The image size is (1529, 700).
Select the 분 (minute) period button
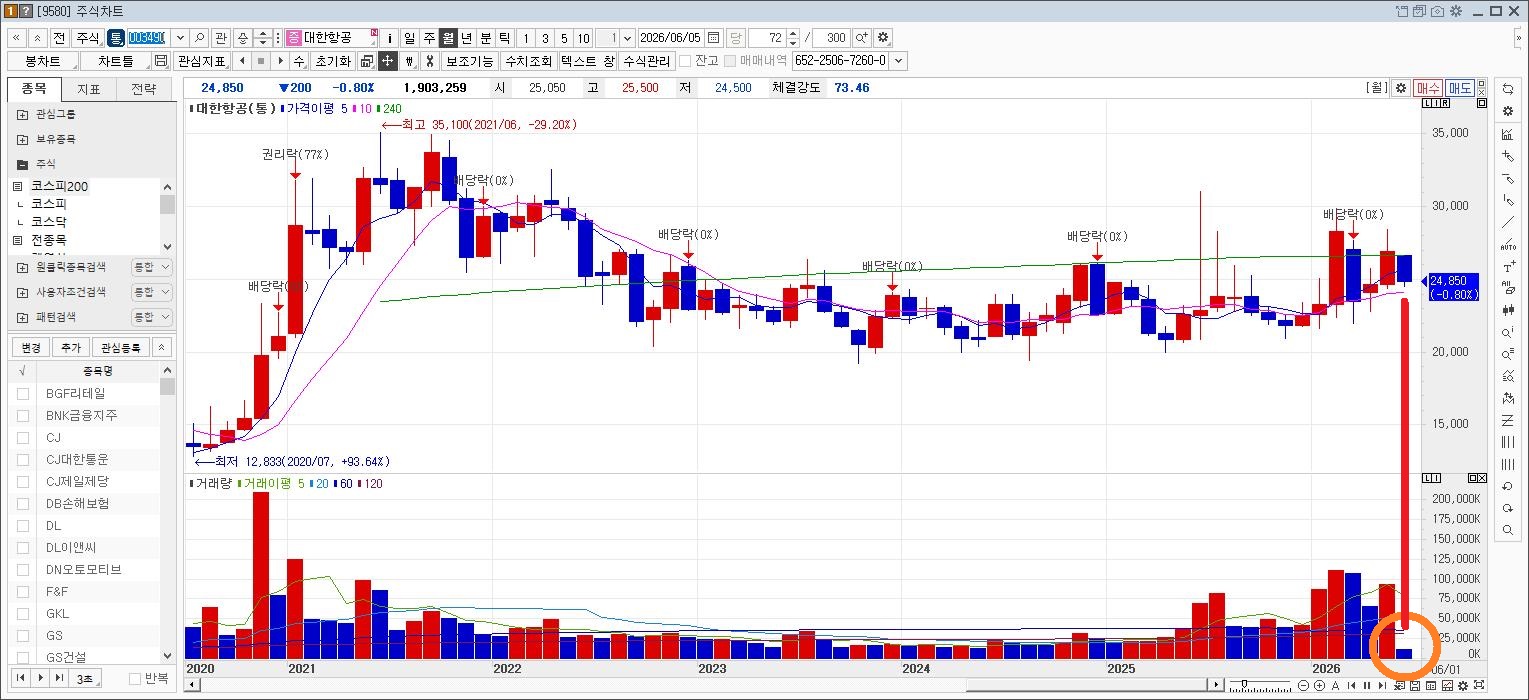point(486,38)
